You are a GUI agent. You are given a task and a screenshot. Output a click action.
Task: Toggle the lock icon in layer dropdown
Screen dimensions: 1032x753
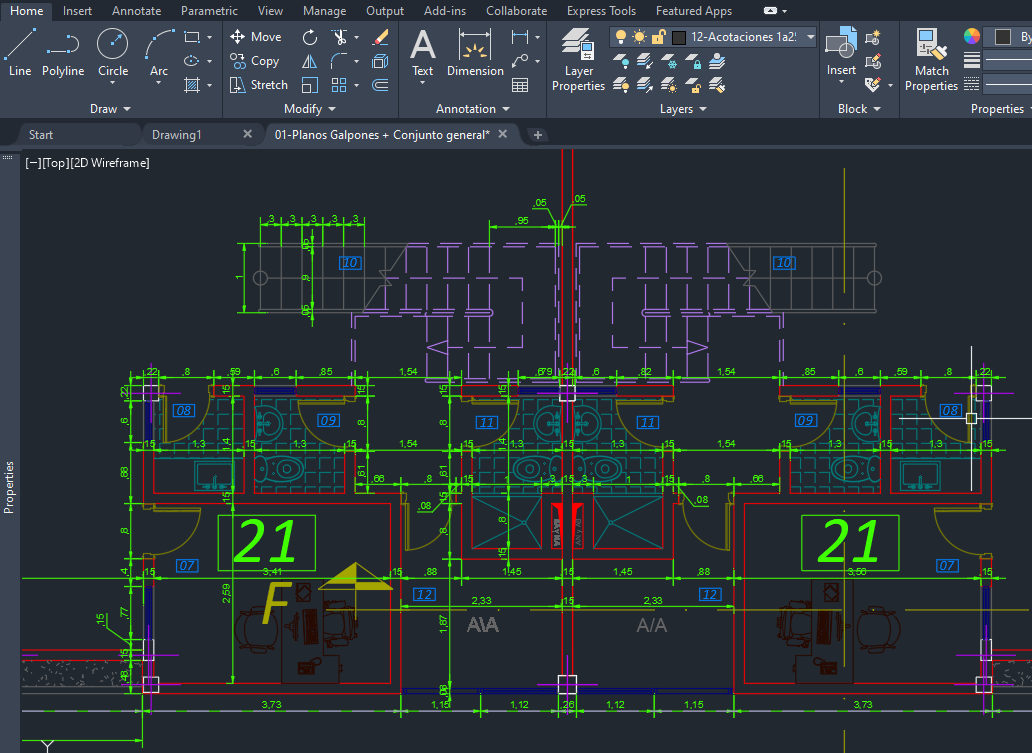[x=658, y=36]
